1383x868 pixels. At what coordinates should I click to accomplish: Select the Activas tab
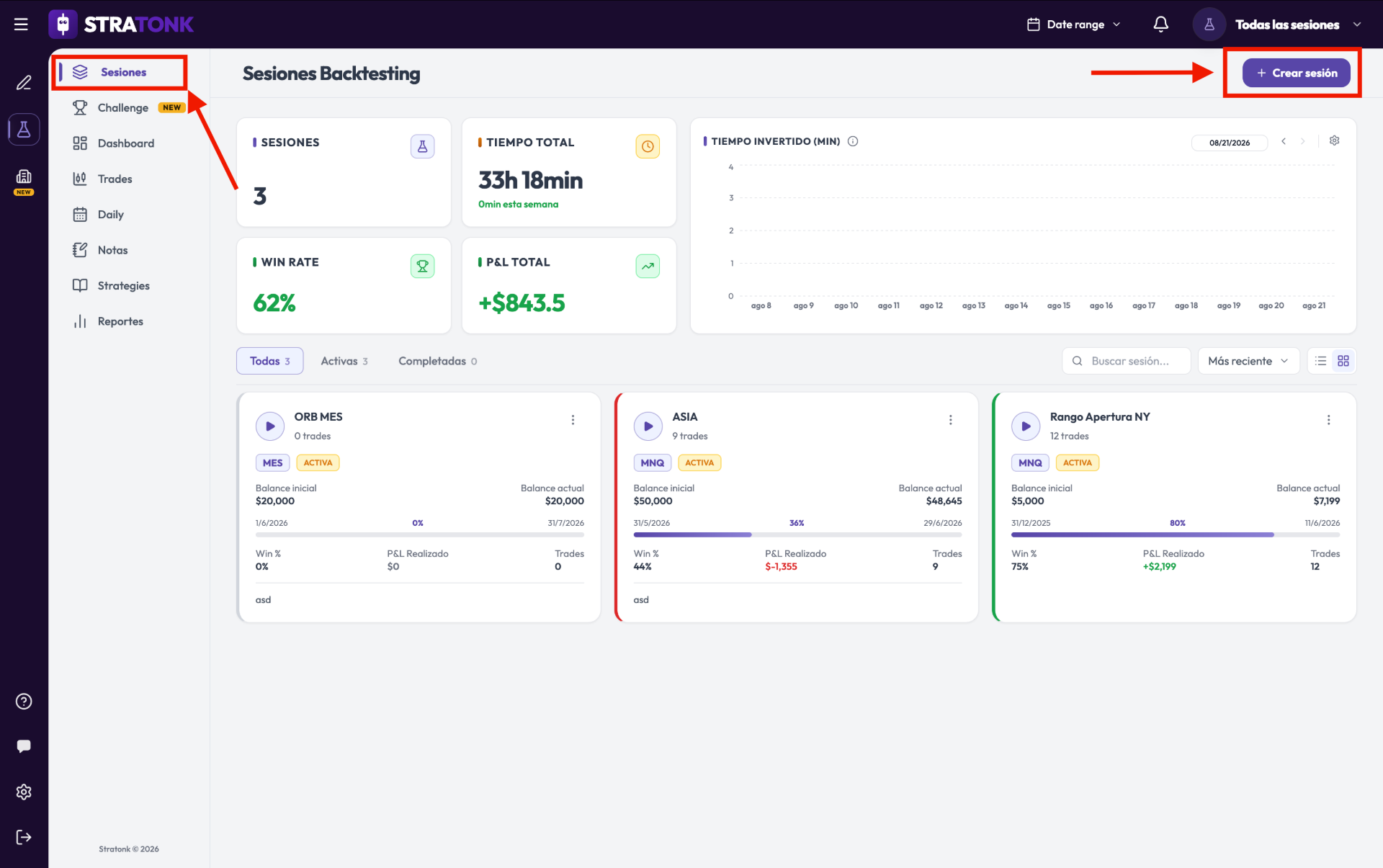344,361
